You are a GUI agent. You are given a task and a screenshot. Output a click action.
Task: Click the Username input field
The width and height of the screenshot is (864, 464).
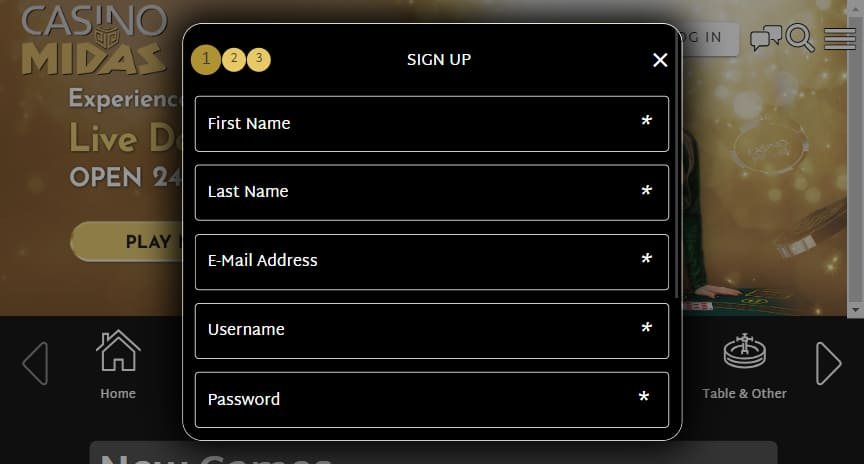432,331
